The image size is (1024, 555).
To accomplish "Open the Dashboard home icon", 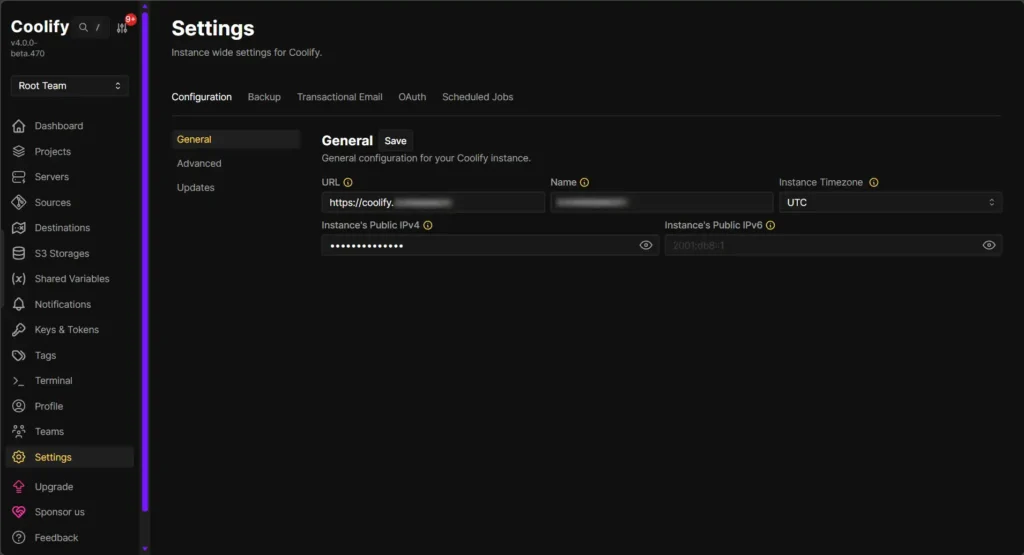I will (19, 126).
